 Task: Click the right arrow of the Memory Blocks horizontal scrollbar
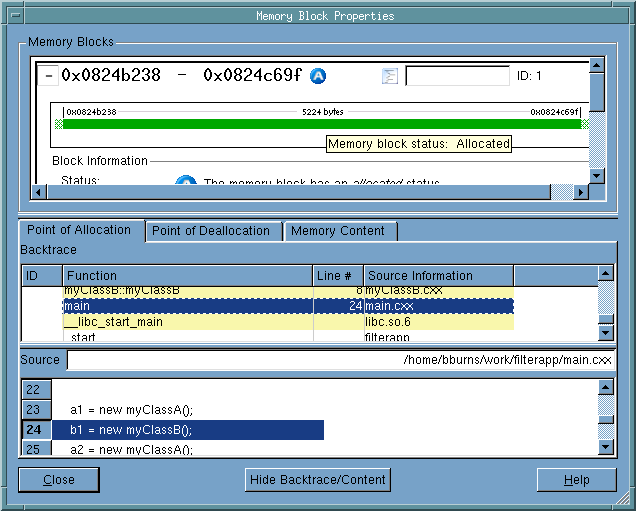pyautogui.click(x=580, y=191)
